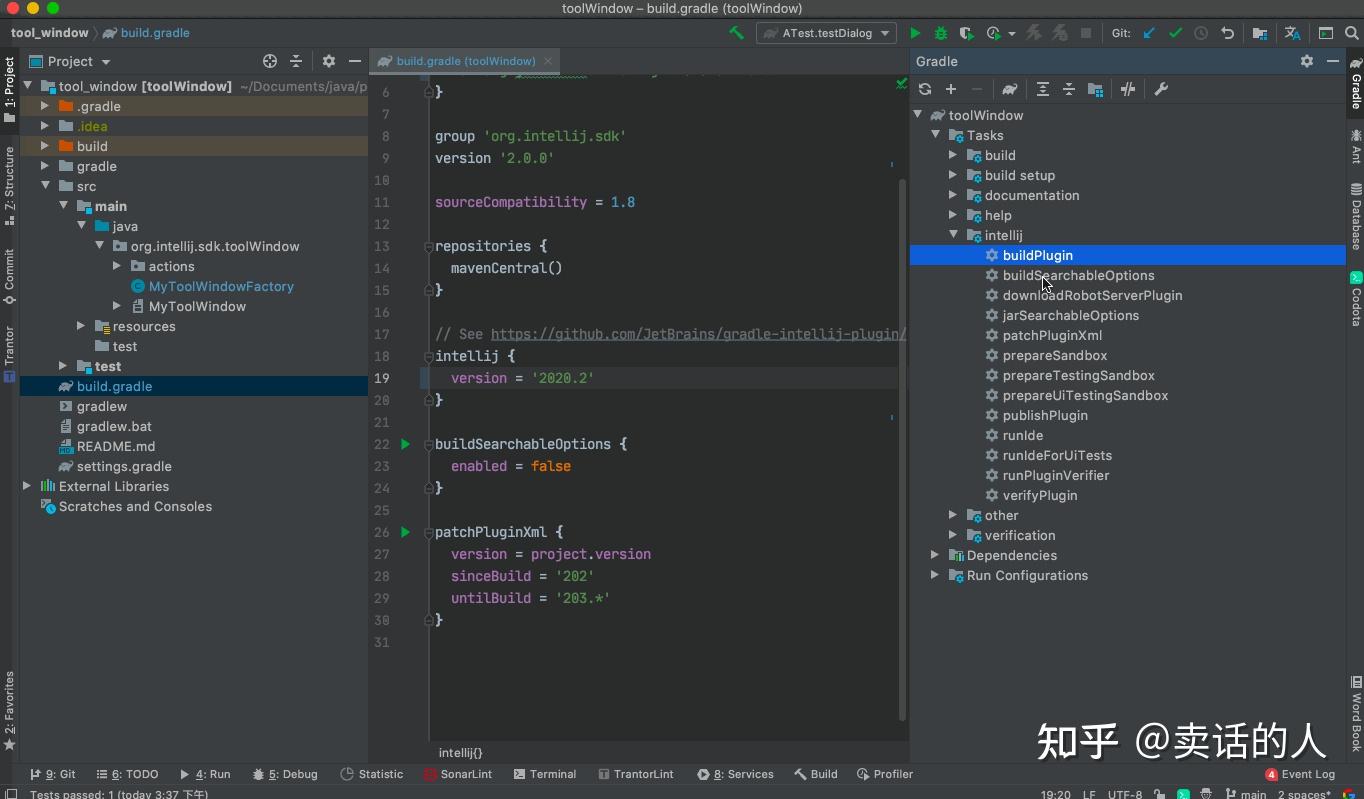Open the ATest.testDialog run configuration dropdown

click(825, 33)
